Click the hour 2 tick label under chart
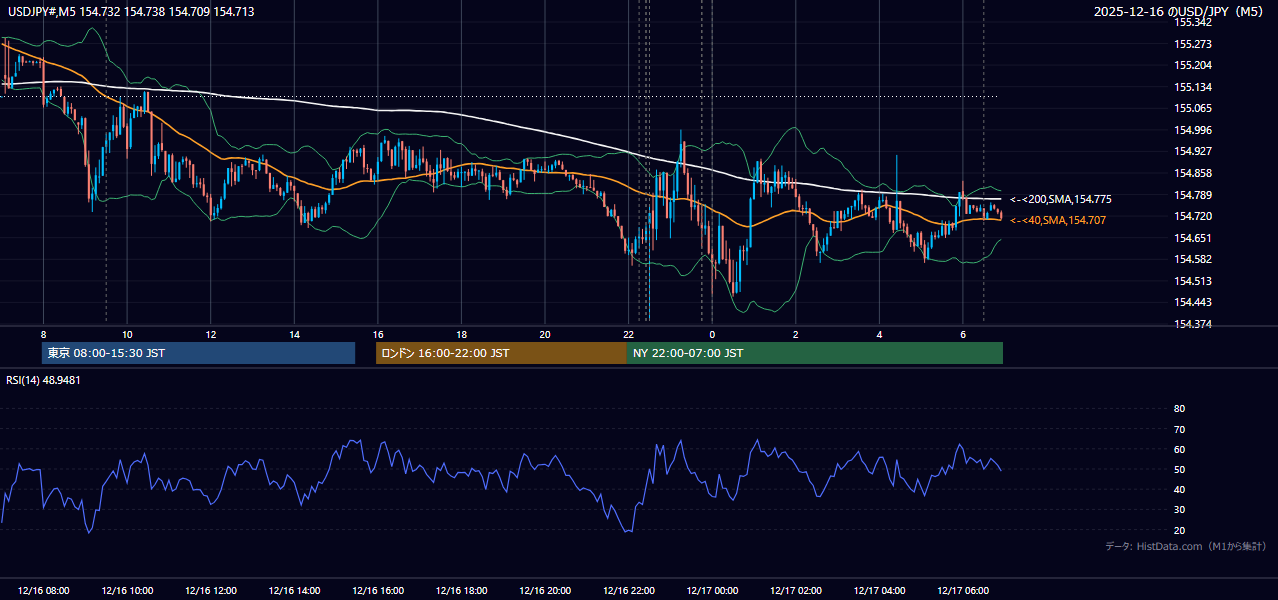The height and width of the screenshot is (600, 1278). [796, 334]
